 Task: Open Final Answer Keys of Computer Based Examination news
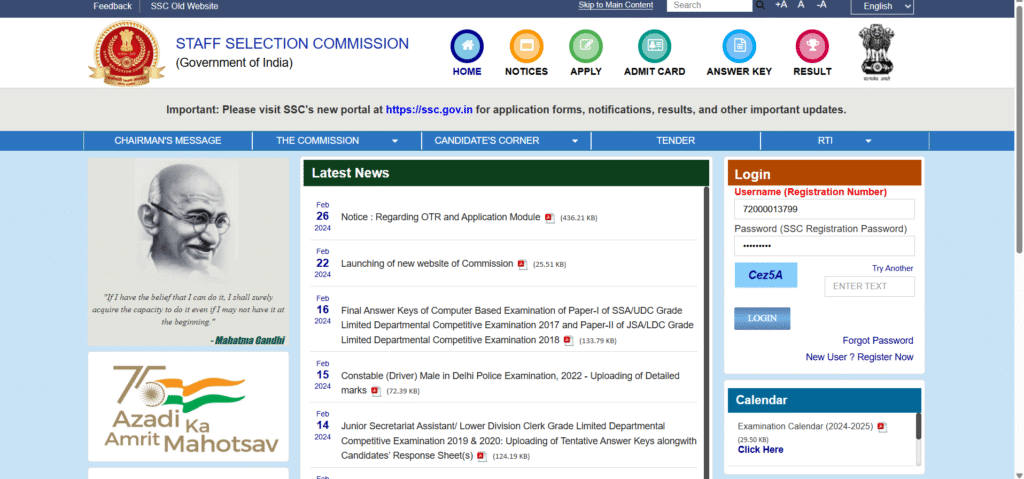pyautogui.click(x=517, y=325)
